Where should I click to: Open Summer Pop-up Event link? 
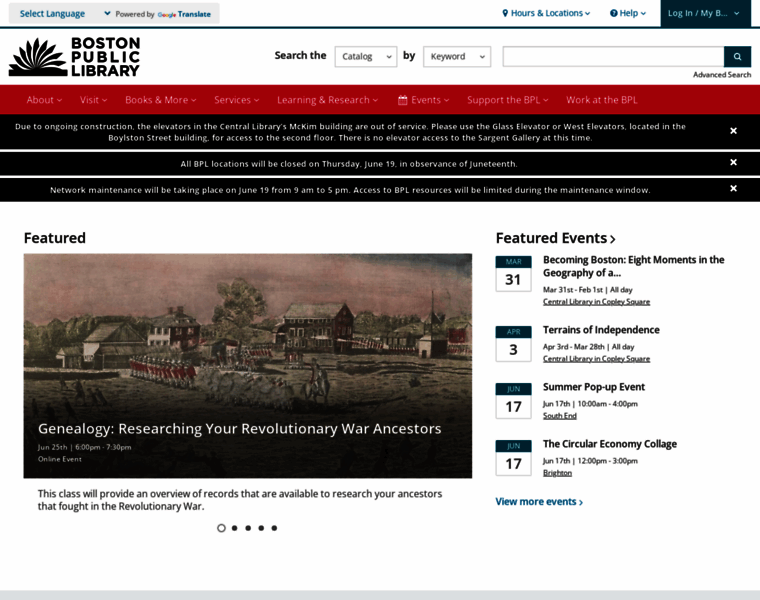[594, 387]
